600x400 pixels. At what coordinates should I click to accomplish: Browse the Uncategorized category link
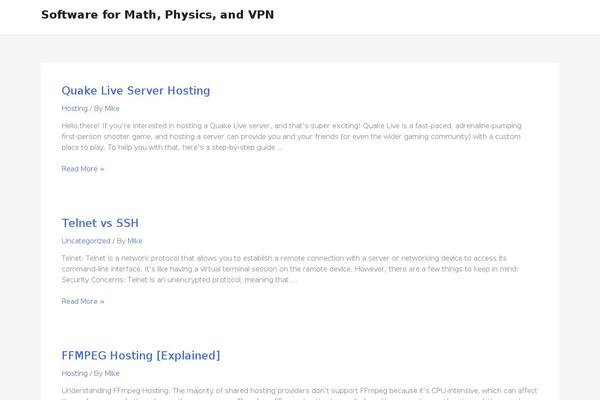pos(86,241)
